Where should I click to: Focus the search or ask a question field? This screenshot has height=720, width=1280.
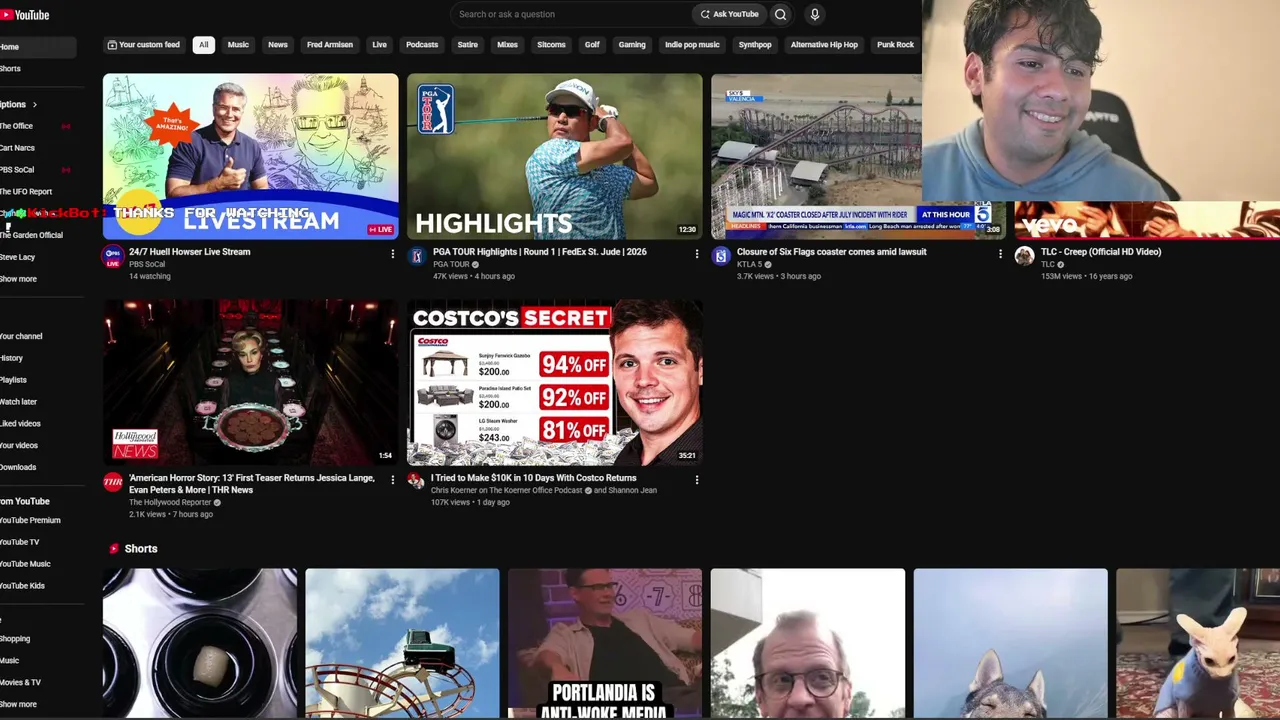click(x=570, y=14)
